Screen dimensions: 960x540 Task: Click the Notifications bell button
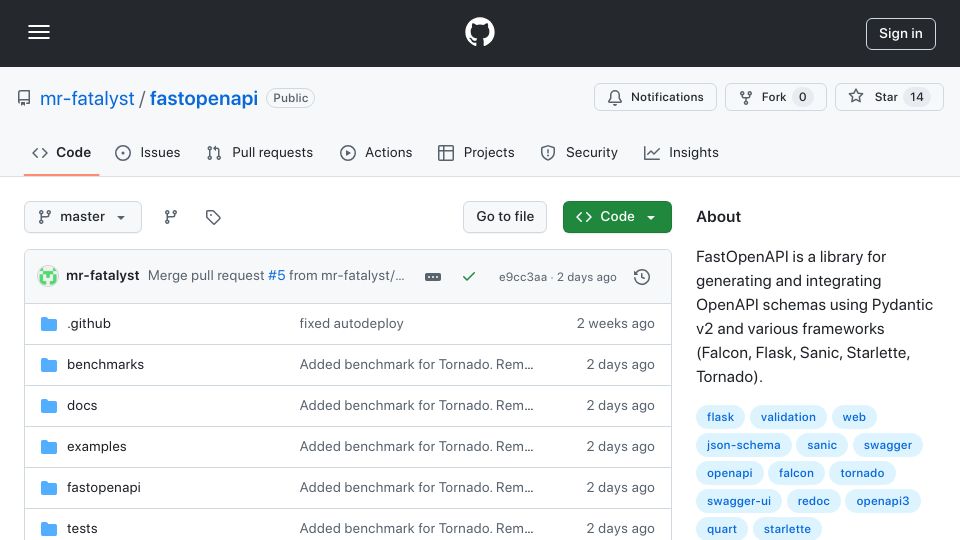(655, 97)
